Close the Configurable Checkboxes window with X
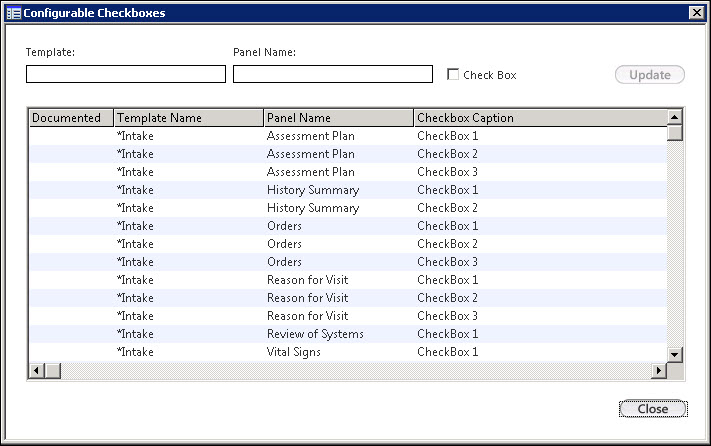Viewport: 711px width, 446px height. pos(696,13)
